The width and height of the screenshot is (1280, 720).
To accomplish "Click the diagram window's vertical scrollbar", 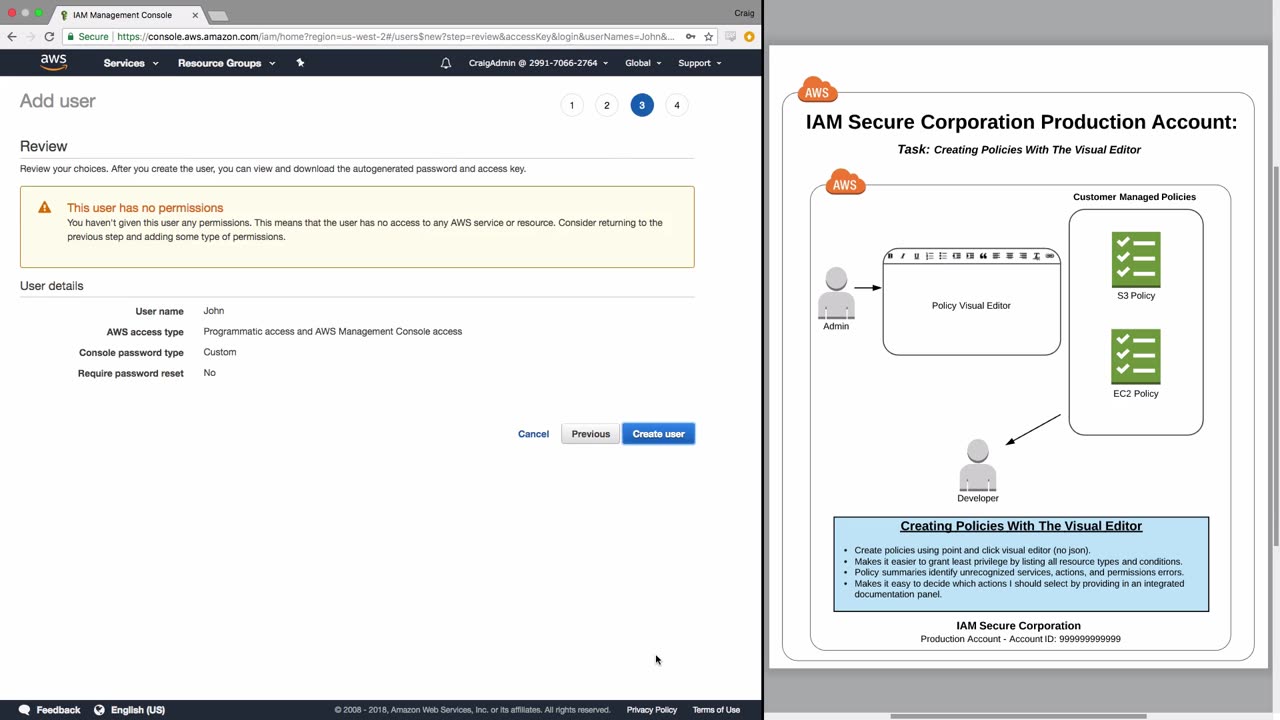I will [x=1275, y=357].
